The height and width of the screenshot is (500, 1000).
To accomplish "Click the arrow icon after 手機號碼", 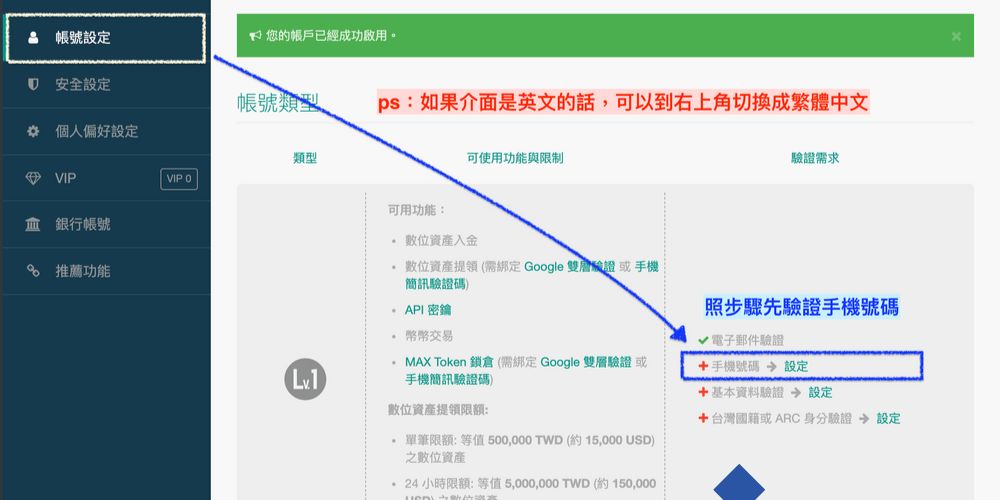I will point(772,367).
